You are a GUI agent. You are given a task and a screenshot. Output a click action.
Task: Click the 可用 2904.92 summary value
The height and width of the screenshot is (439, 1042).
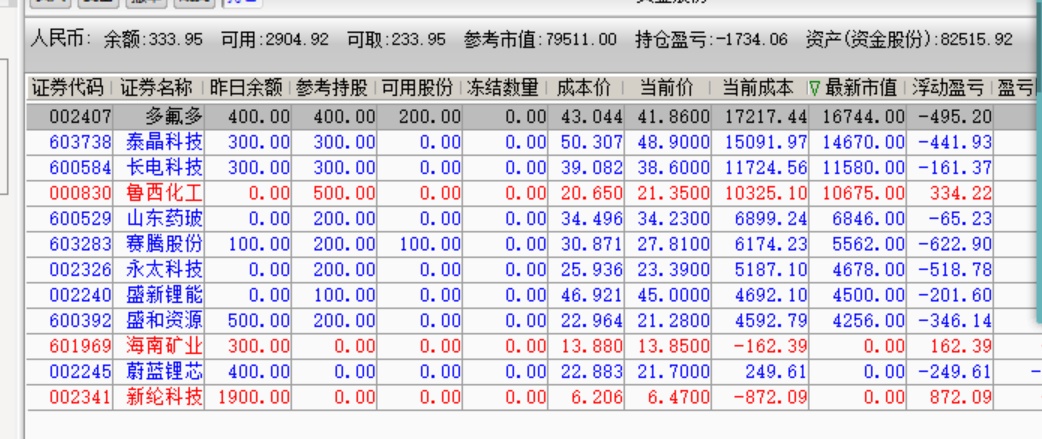point(274,39)
